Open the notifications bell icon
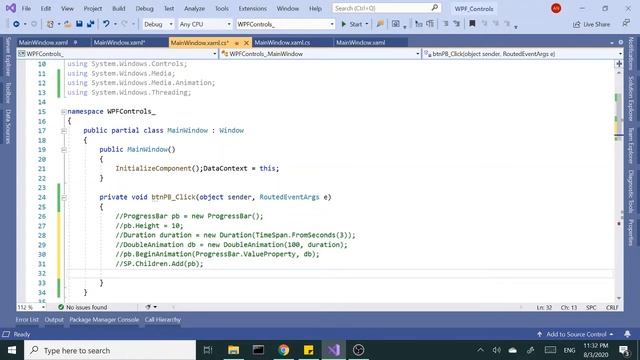Viewport: 640px width, 360px height. point(627,334)
